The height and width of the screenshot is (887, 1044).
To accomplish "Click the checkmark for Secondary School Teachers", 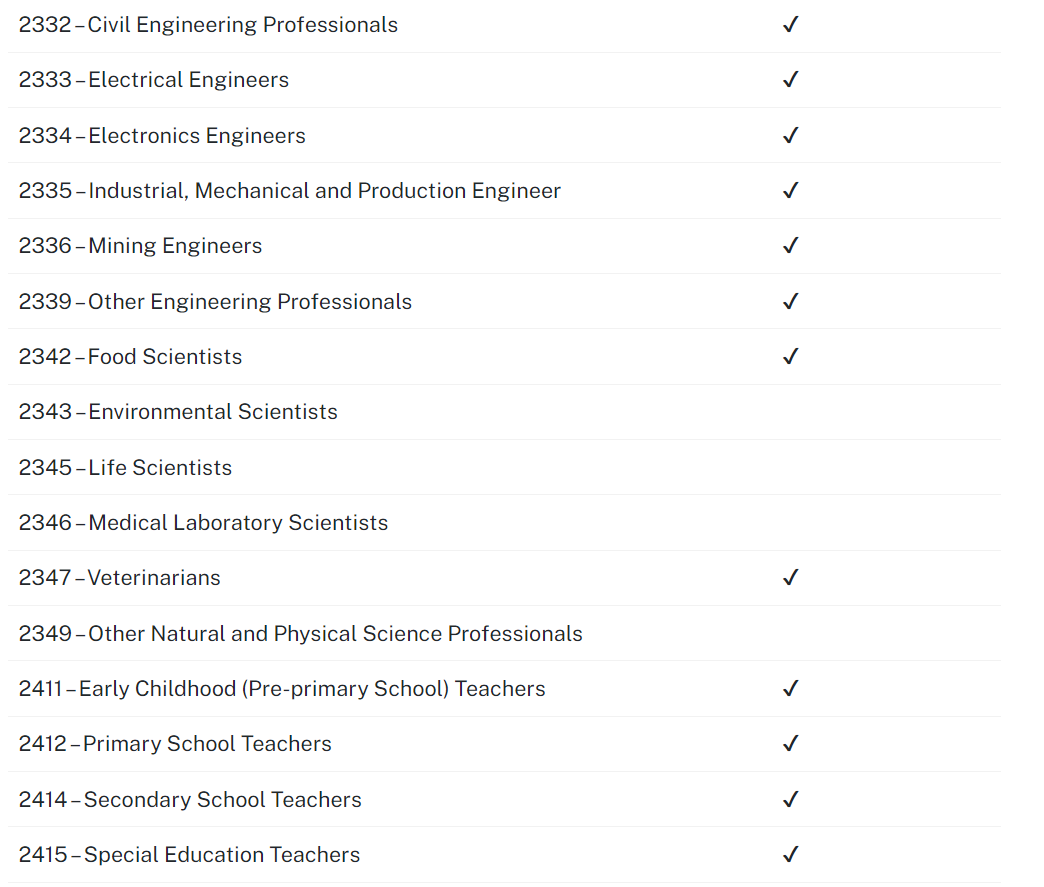I will 790,800.
